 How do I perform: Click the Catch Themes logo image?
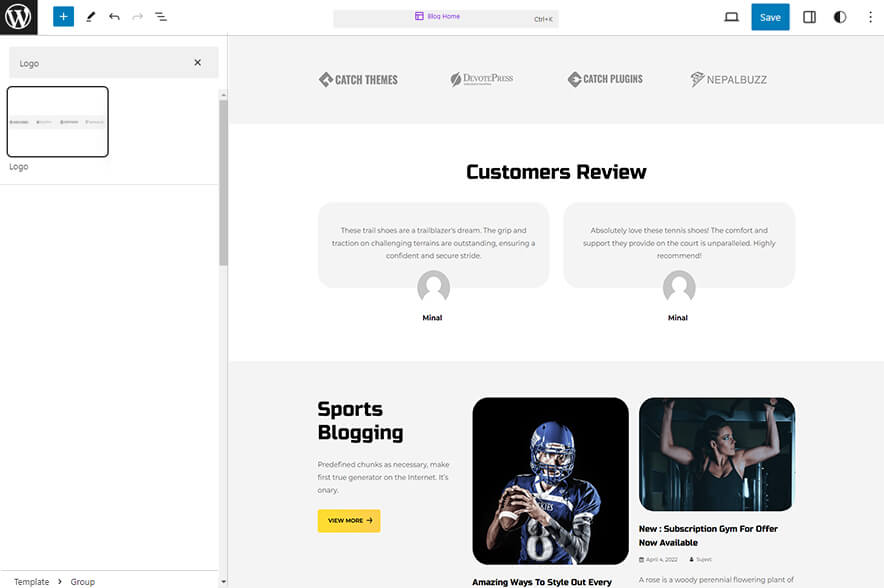coord(358,79)
